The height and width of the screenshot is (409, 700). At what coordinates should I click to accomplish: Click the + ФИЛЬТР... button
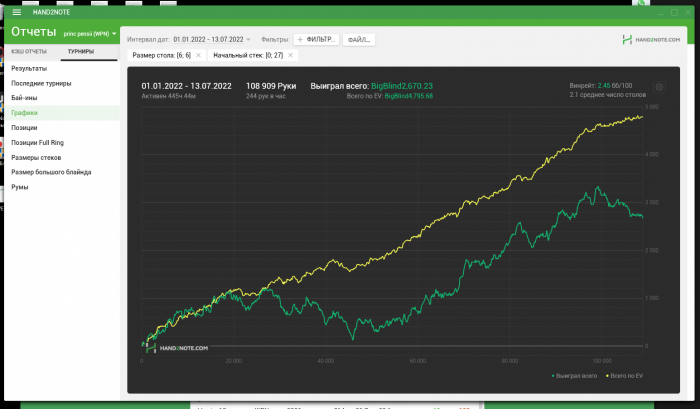click(316, 39)
